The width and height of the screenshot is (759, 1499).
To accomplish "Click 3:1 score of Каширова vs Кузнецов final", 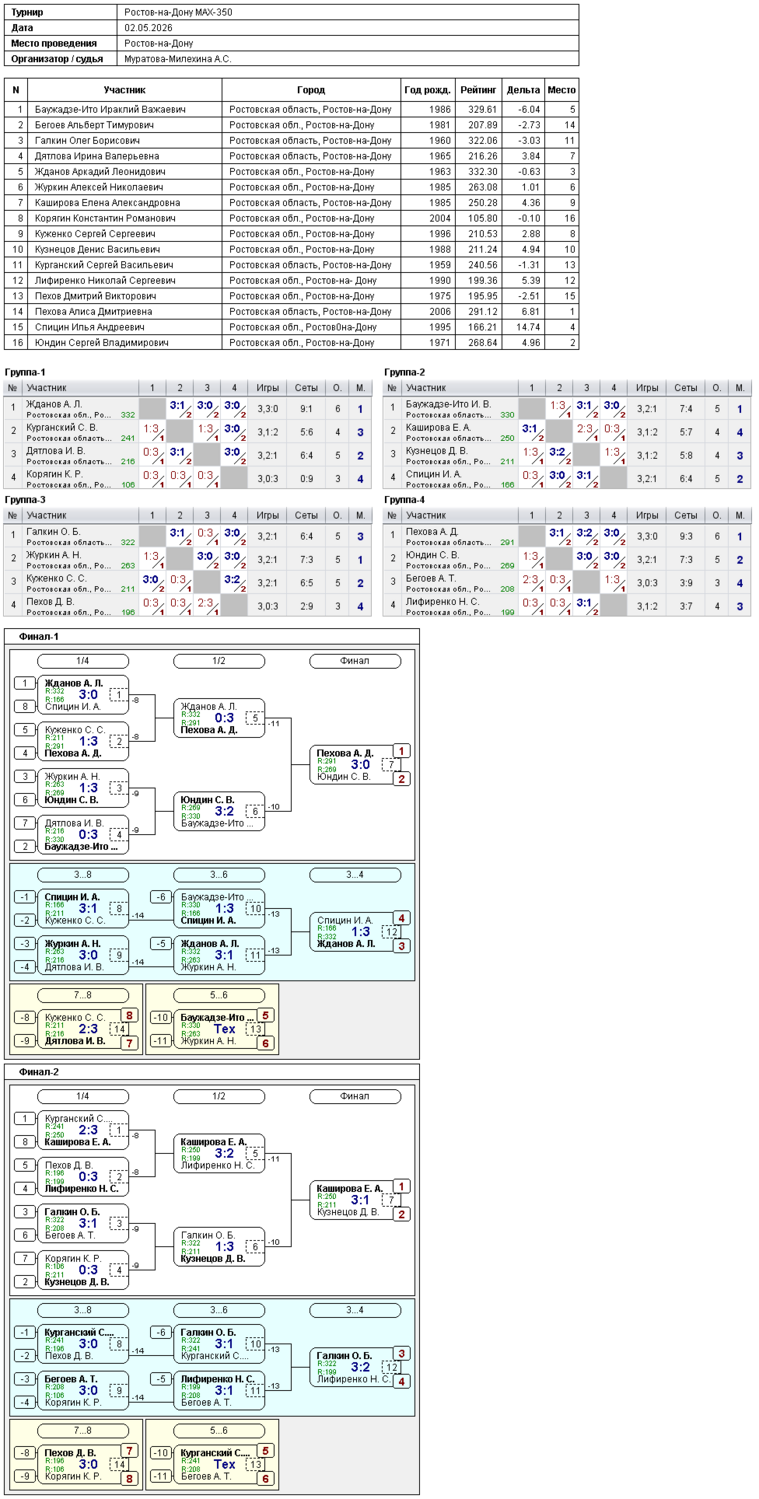I will tap(361, 1199).
